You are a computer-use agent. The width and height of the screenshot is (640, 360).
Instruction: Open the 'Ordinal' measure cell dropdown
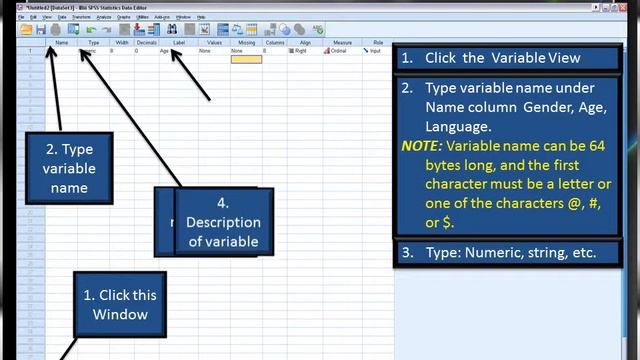(x=342, y=51)
